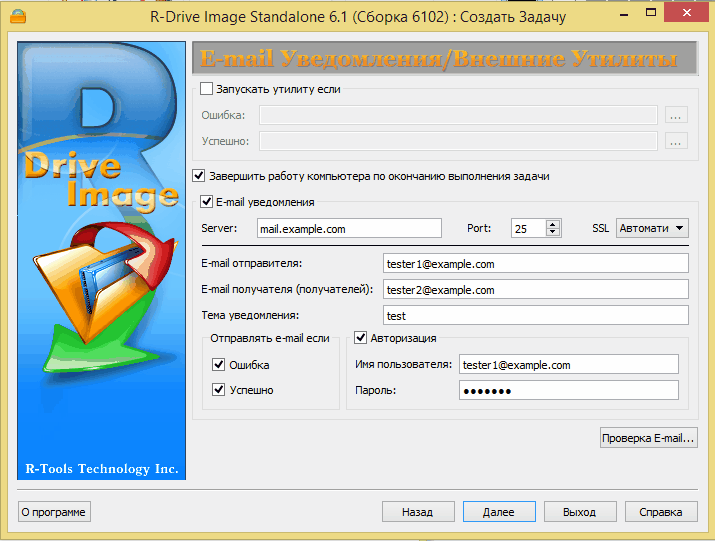Decrease port value with the down arrow
Image resolution: width=715 pixels, height=541 pixels.
(x=553, y=232)
